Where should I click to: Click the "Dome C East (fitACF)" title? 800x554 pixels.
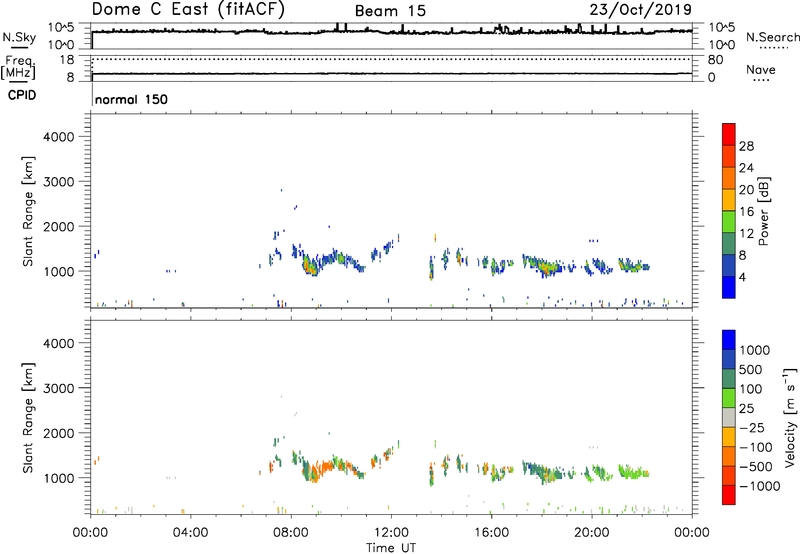click(x=188, y=9)
